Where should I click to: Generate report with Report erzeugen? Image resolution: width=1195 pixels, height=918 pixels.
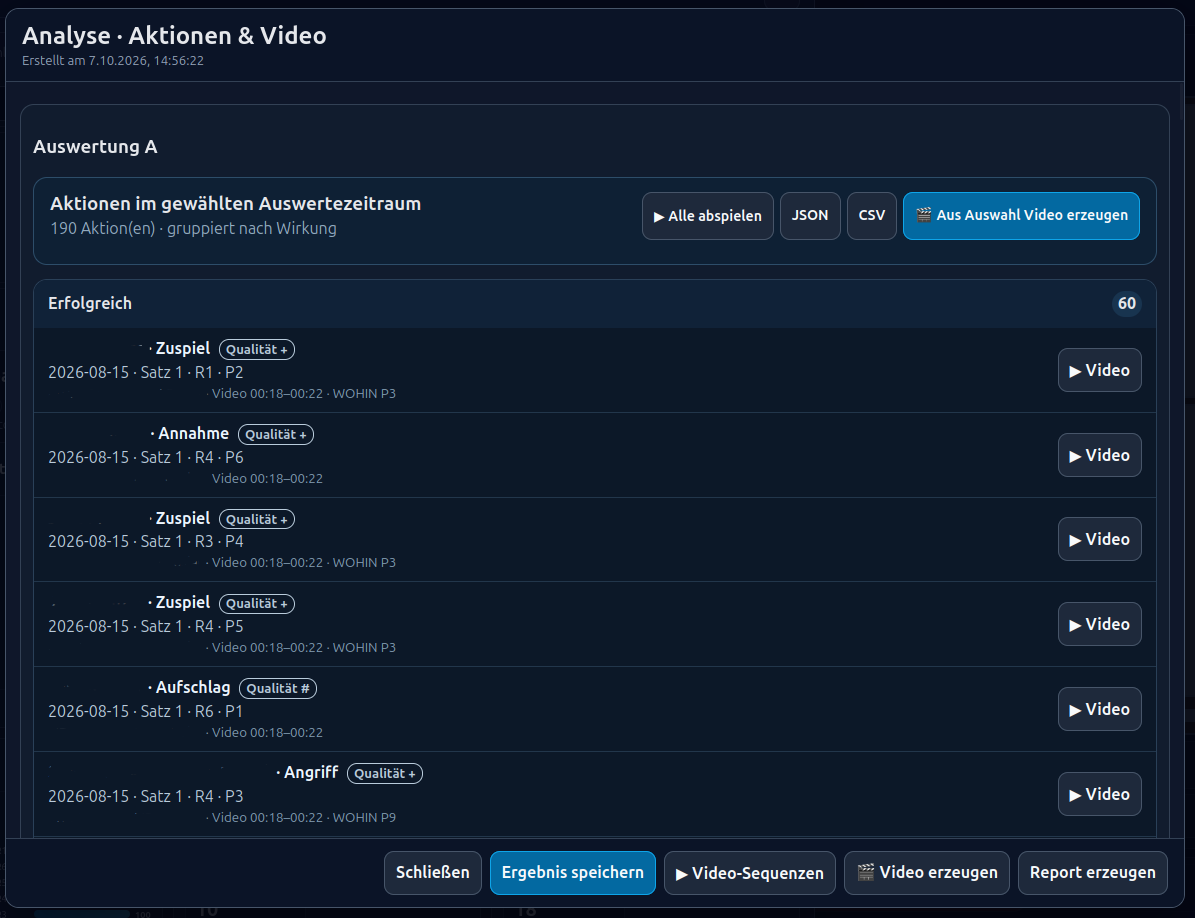1092,872
